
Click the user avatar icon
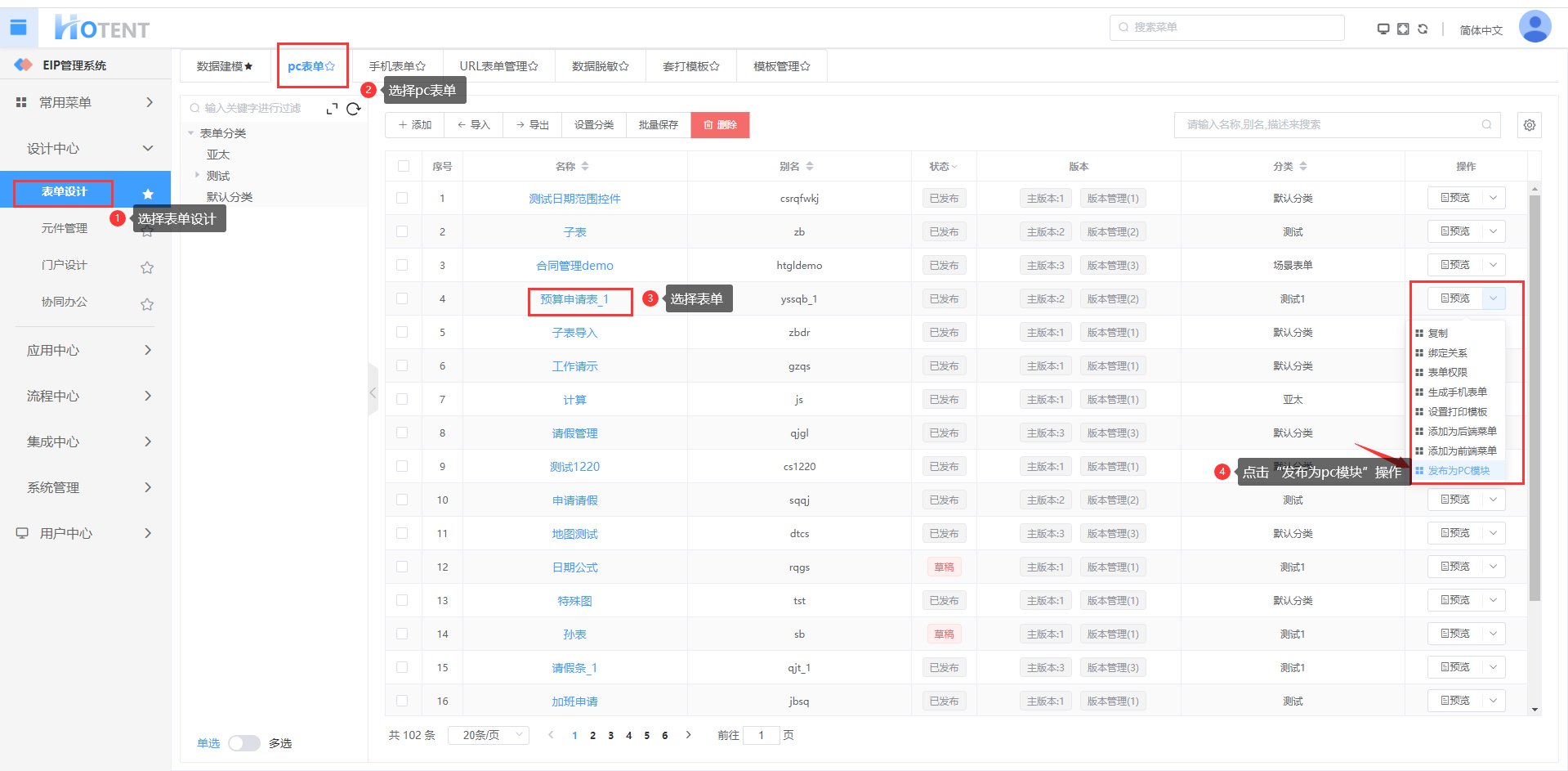[x=1534, y=27]
